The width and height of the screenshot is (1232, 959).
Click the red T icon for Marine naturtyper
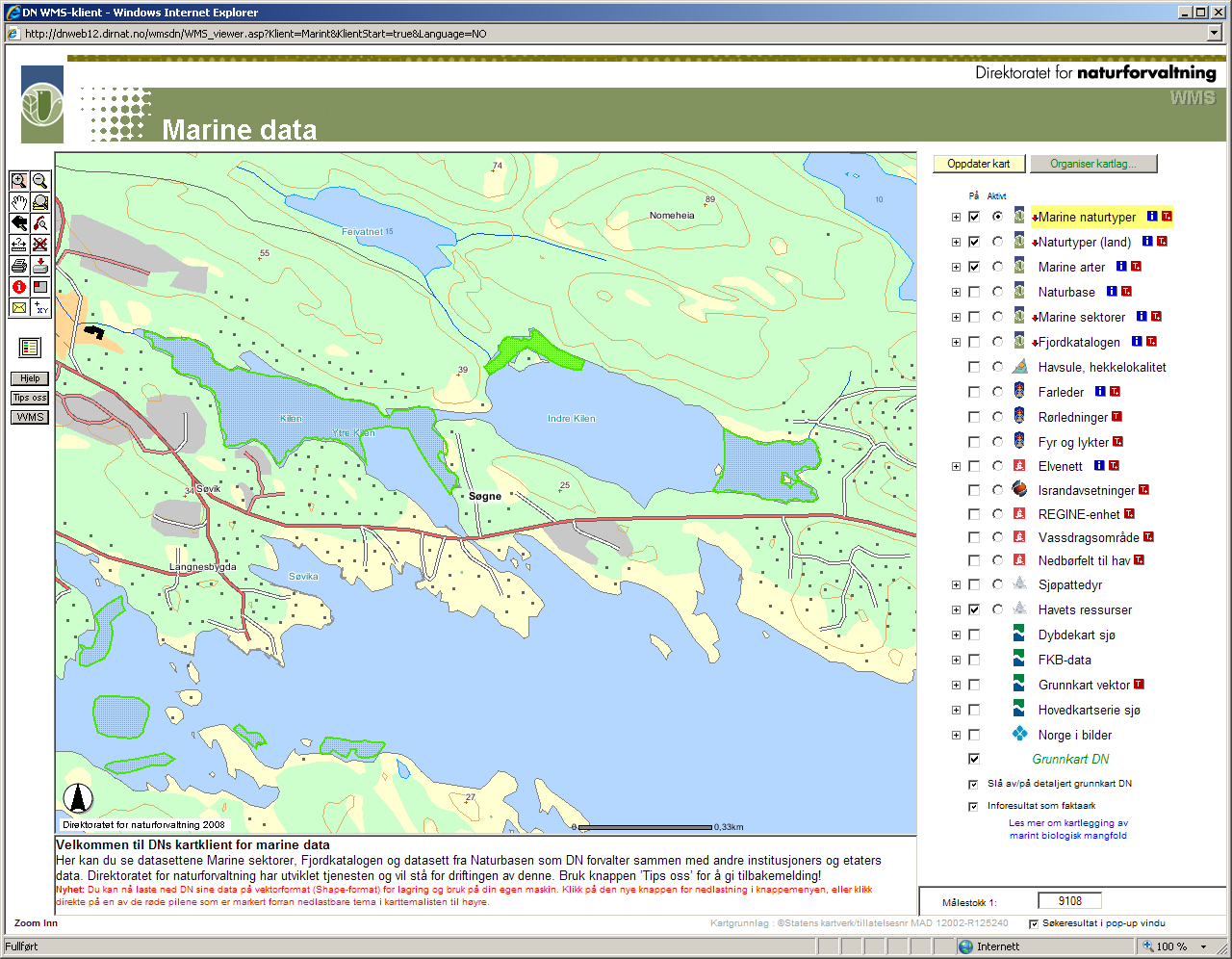[1167, 217]
